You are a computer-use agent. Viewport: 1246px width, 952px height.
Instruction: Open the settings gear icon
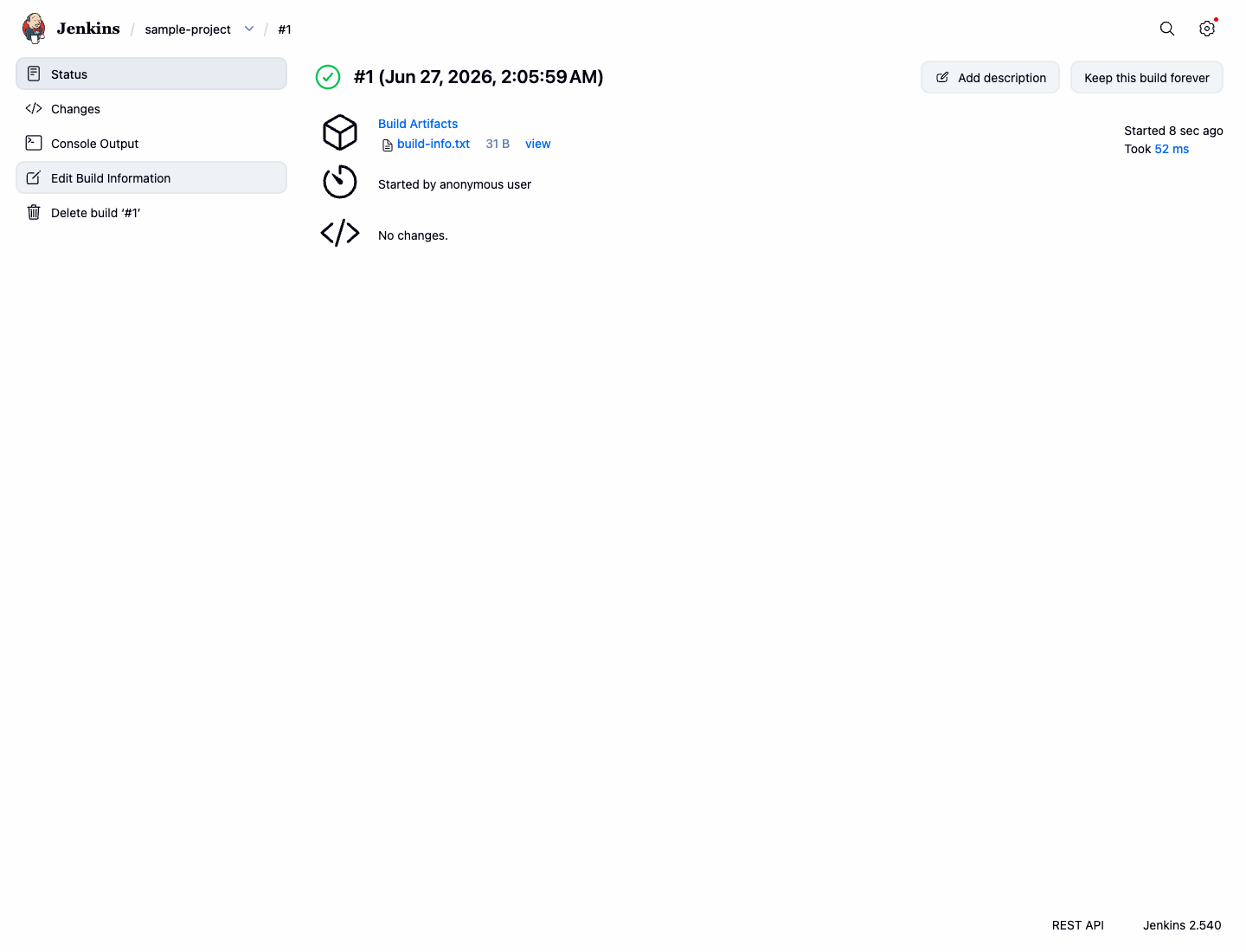coord(1207,29)
